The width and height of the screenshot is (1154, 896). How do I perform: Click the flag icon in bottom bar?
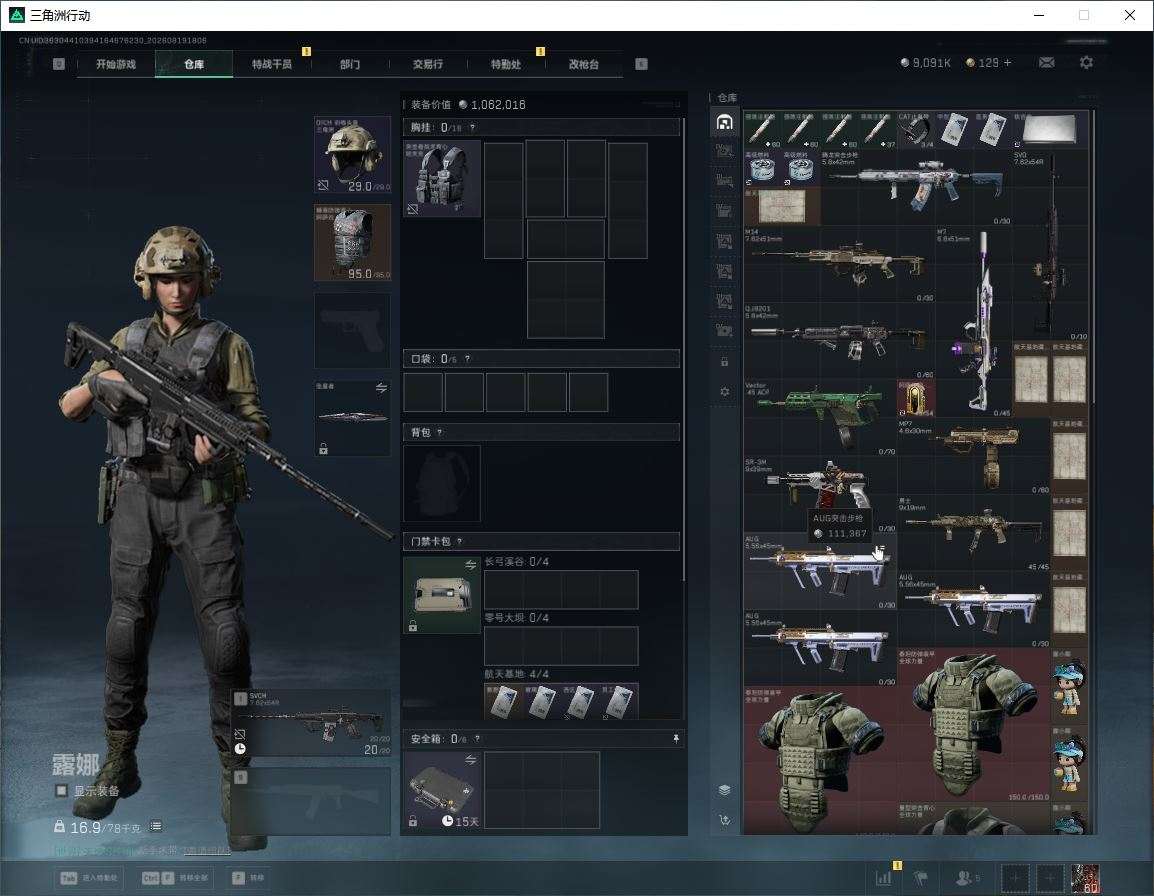click(x=921, y=878)
